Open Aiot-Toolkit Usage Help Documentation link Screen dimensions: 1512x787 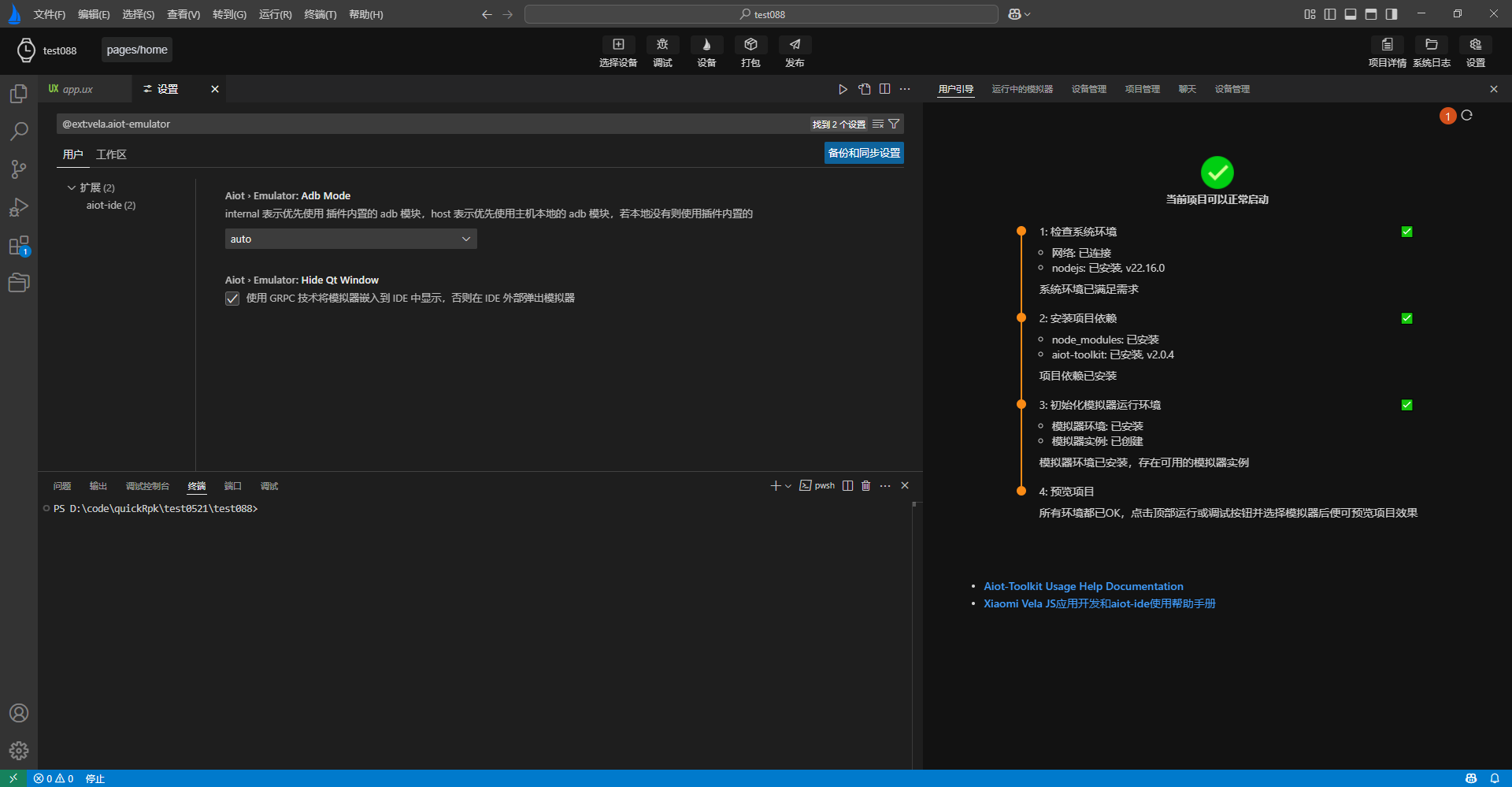[1083, 586]
